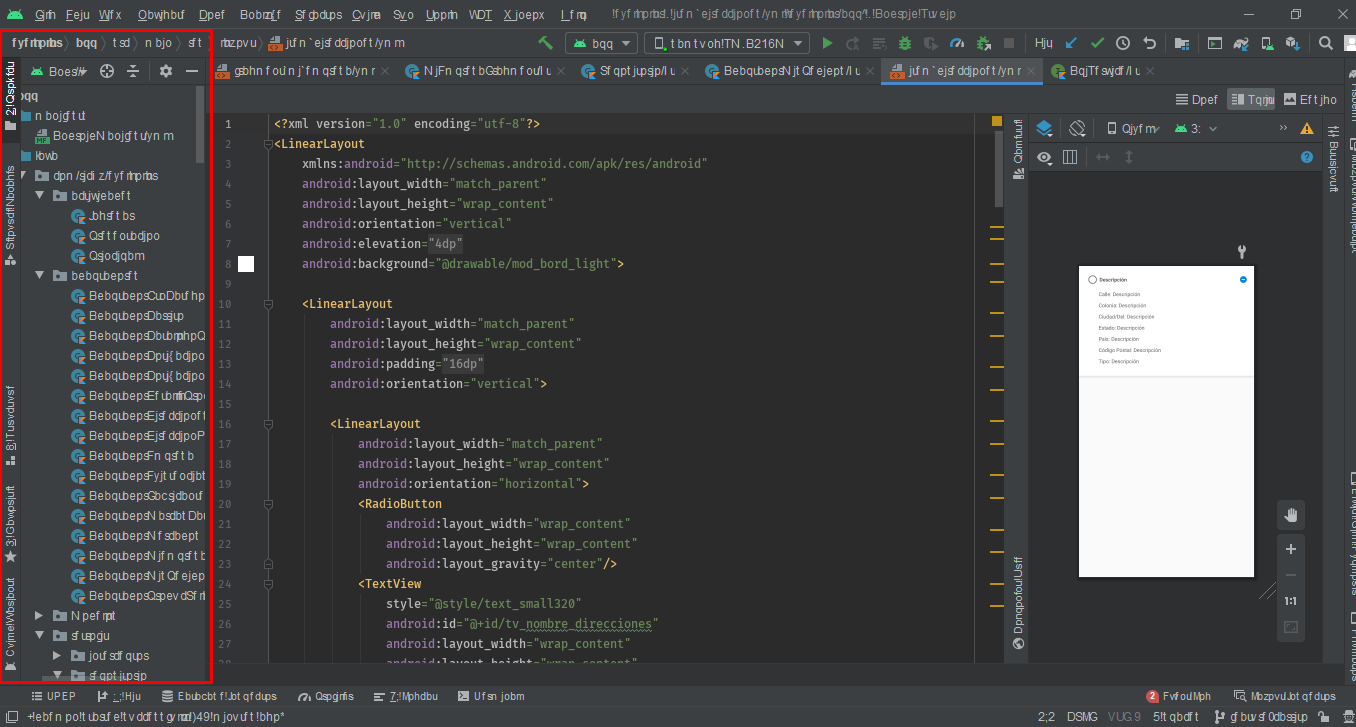Click the column layout icon beside the eye
The width and height of the screenshot is (1356, 727).
[x=1070, y=157]
